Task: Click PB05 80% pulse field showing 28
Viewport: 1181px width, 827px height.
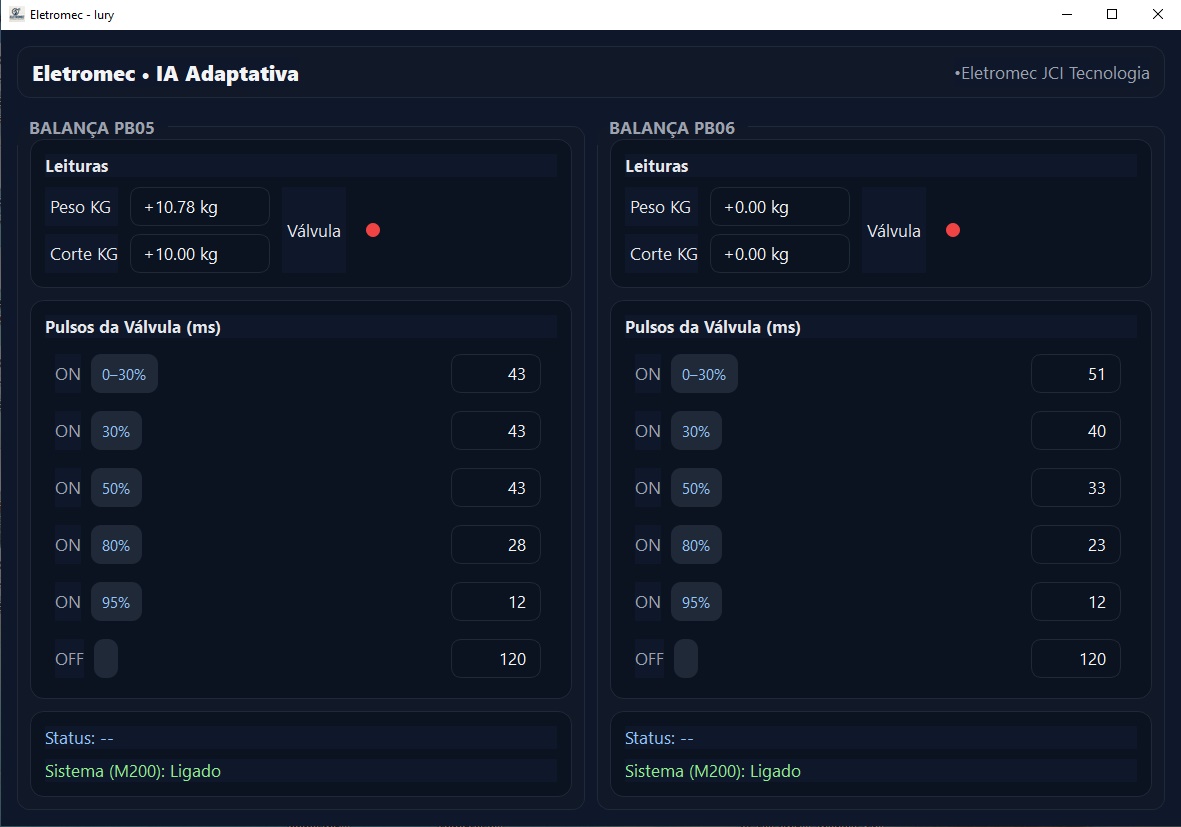Action: click(496, 545)
